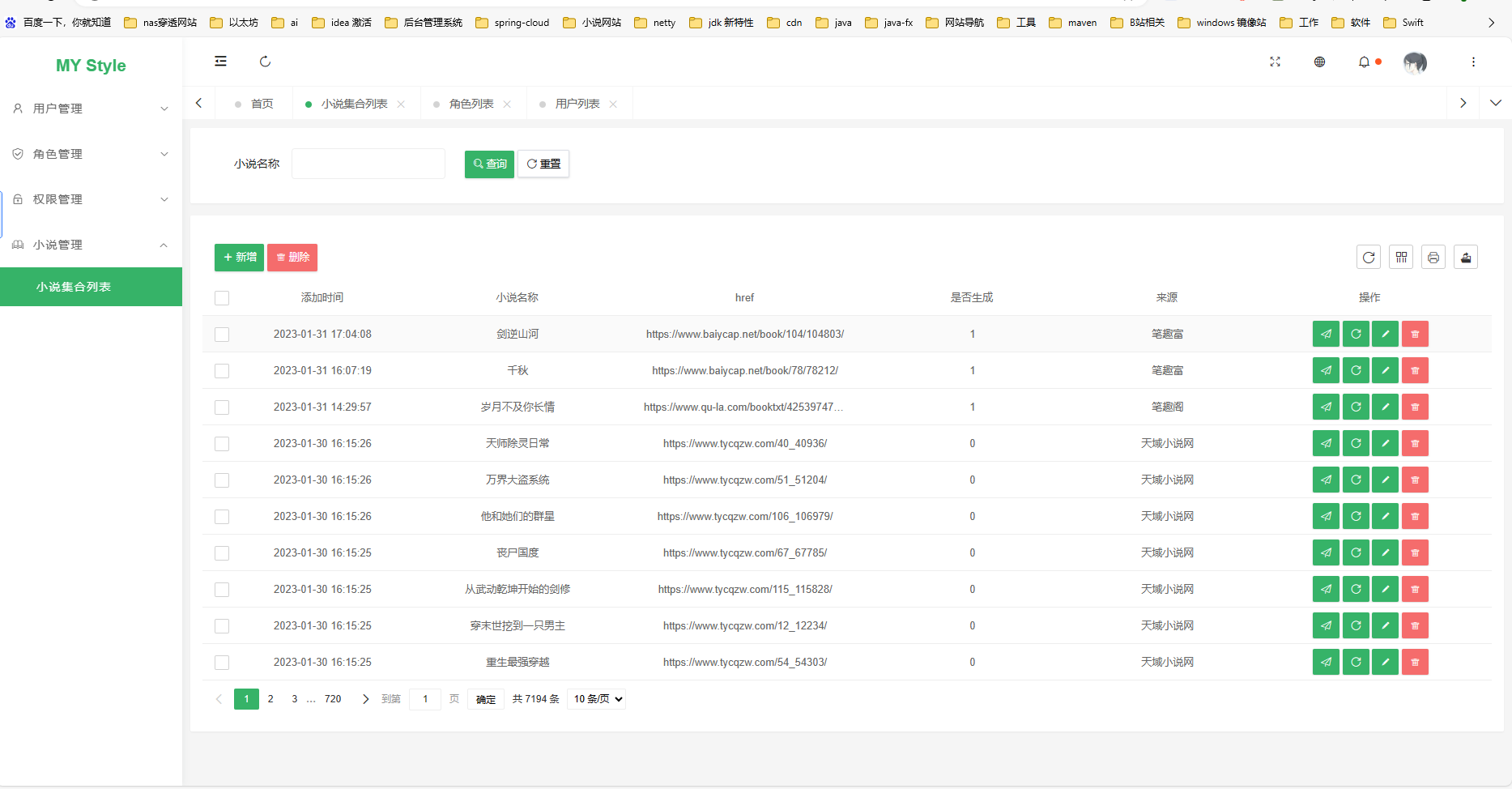
Task: Open the notification bell
Action: click(x=1365, y=62)
